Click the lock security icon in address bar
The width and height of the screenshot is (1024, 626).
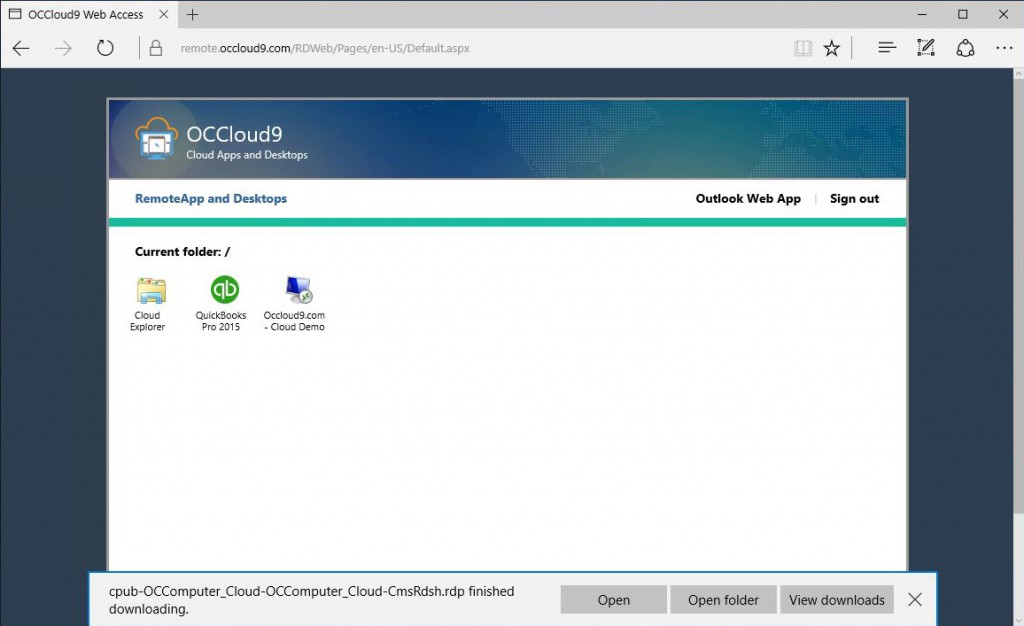point(155,48)
